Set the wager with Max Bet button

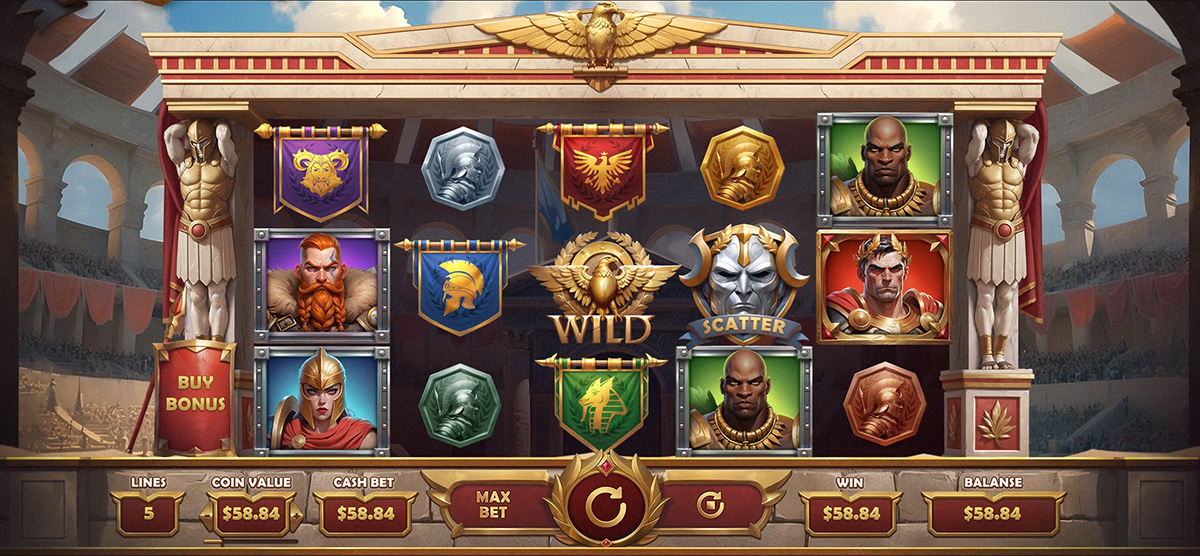point(494,504)
